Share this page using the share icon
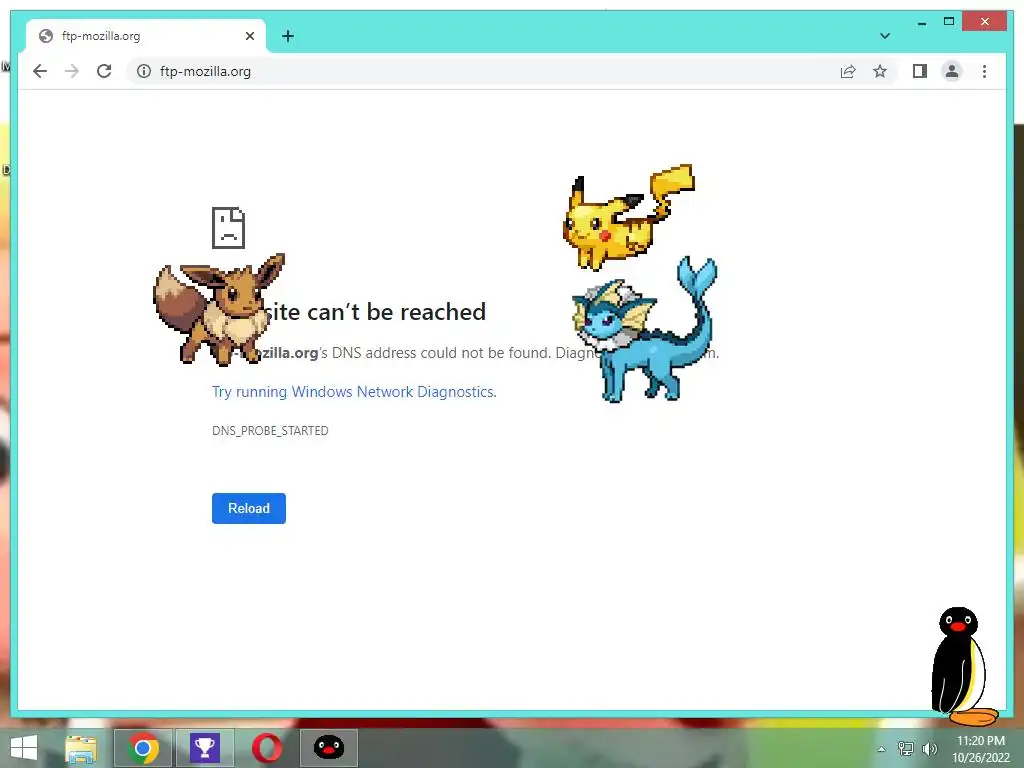The height and width of the screenshot is (768, 1024). coord(848,71)
